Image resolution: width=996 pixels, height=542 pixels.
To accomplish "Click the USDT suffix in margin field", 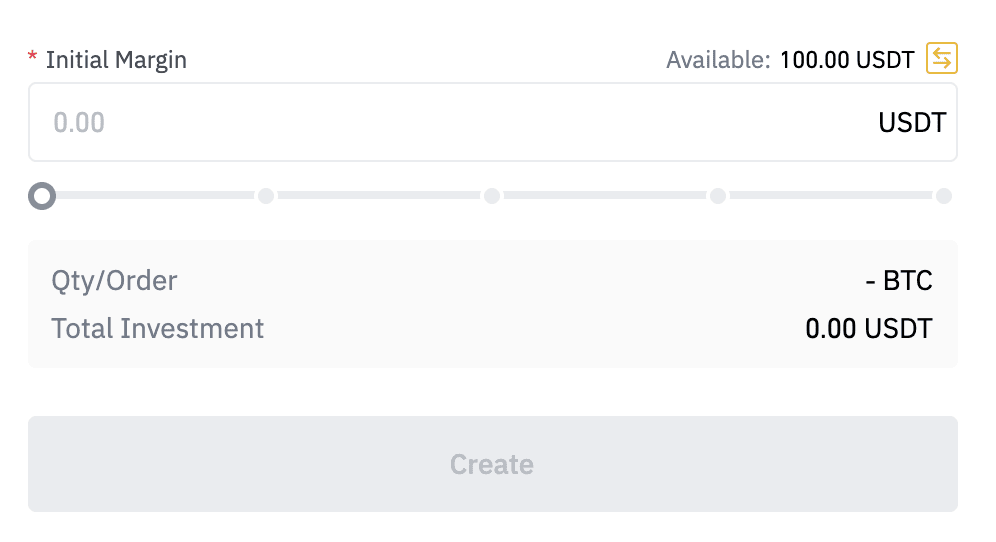I will tap(912, 122).
